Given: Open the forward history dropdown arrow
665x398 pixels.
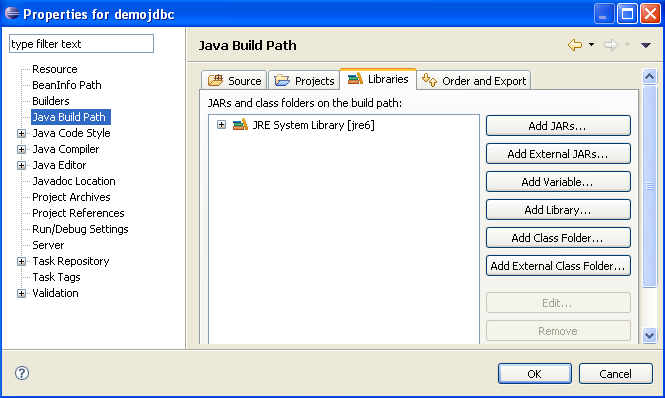Looking at the screenshot, I should coord(627,45).
